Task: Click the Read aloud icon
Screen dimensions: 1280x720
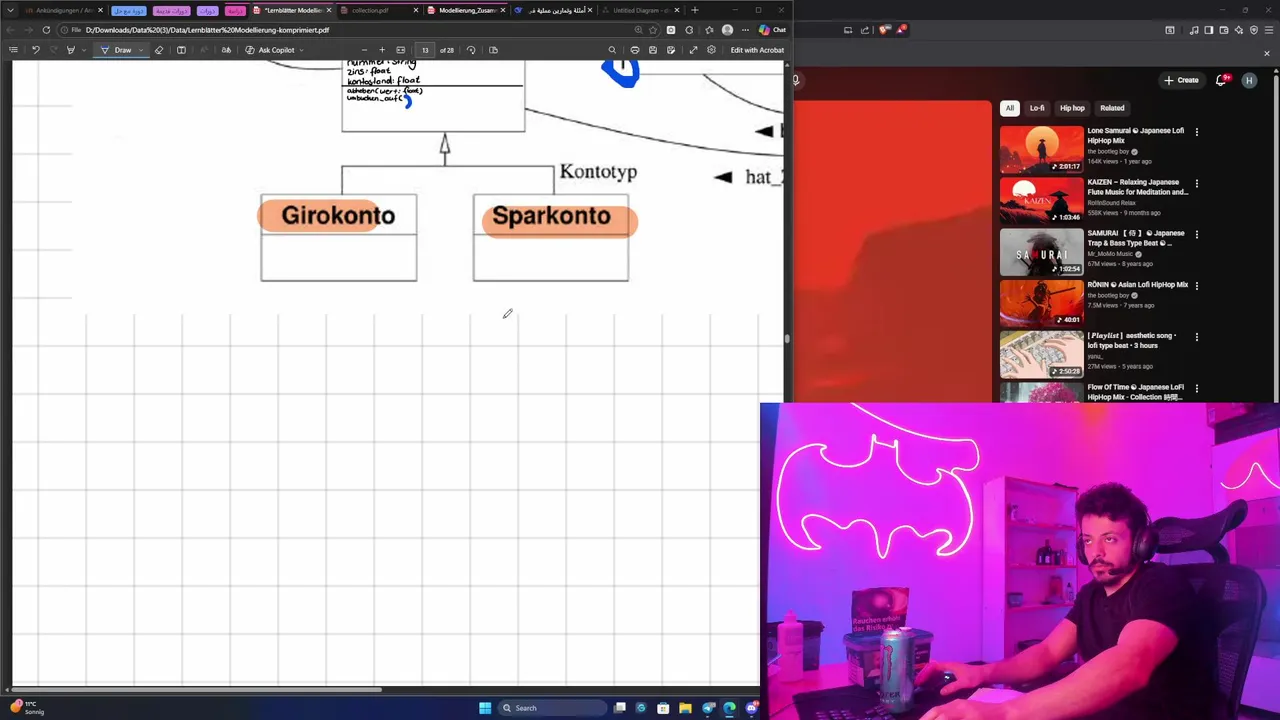Action: point(204,50)
